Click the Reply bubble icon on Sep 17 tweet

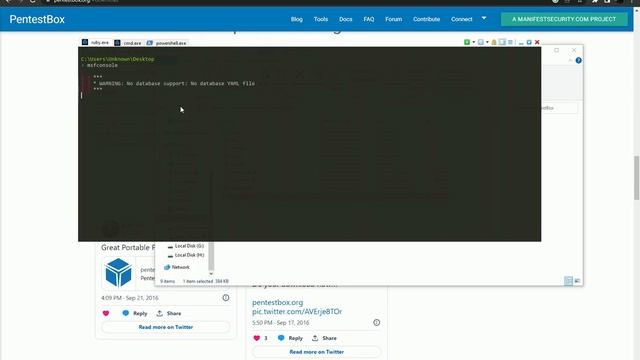pyautogui.click(x=281, y=338)
